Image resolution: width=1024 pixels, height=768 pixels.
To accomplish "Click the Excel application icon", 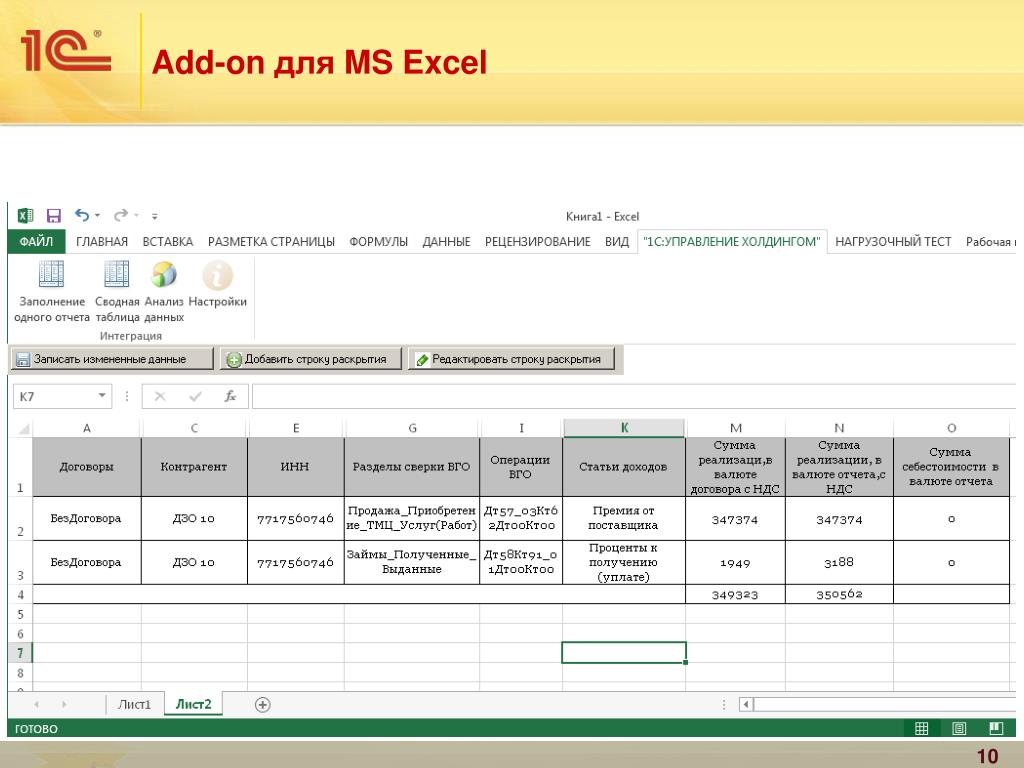I will click(25, 216).
